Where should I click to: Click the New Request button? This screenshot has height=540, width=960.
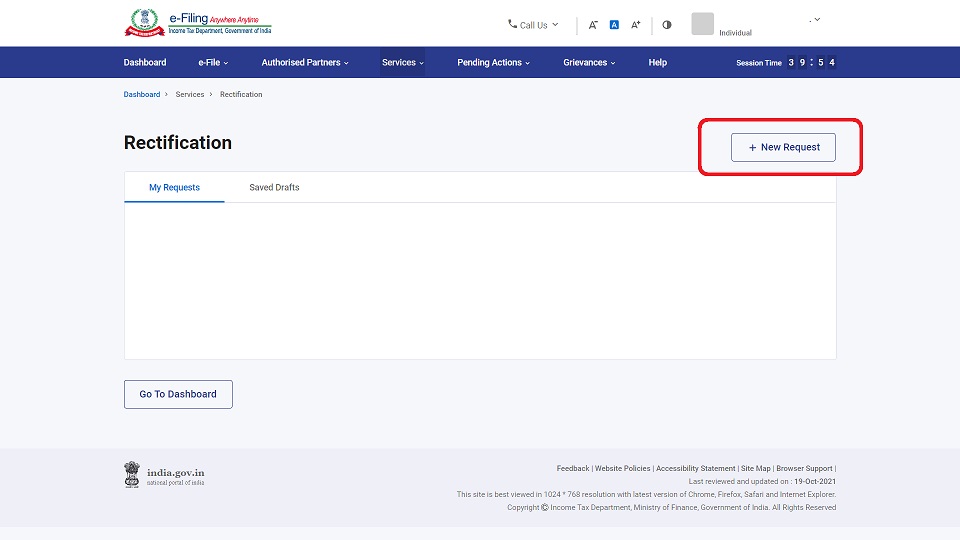click(783, 147)
